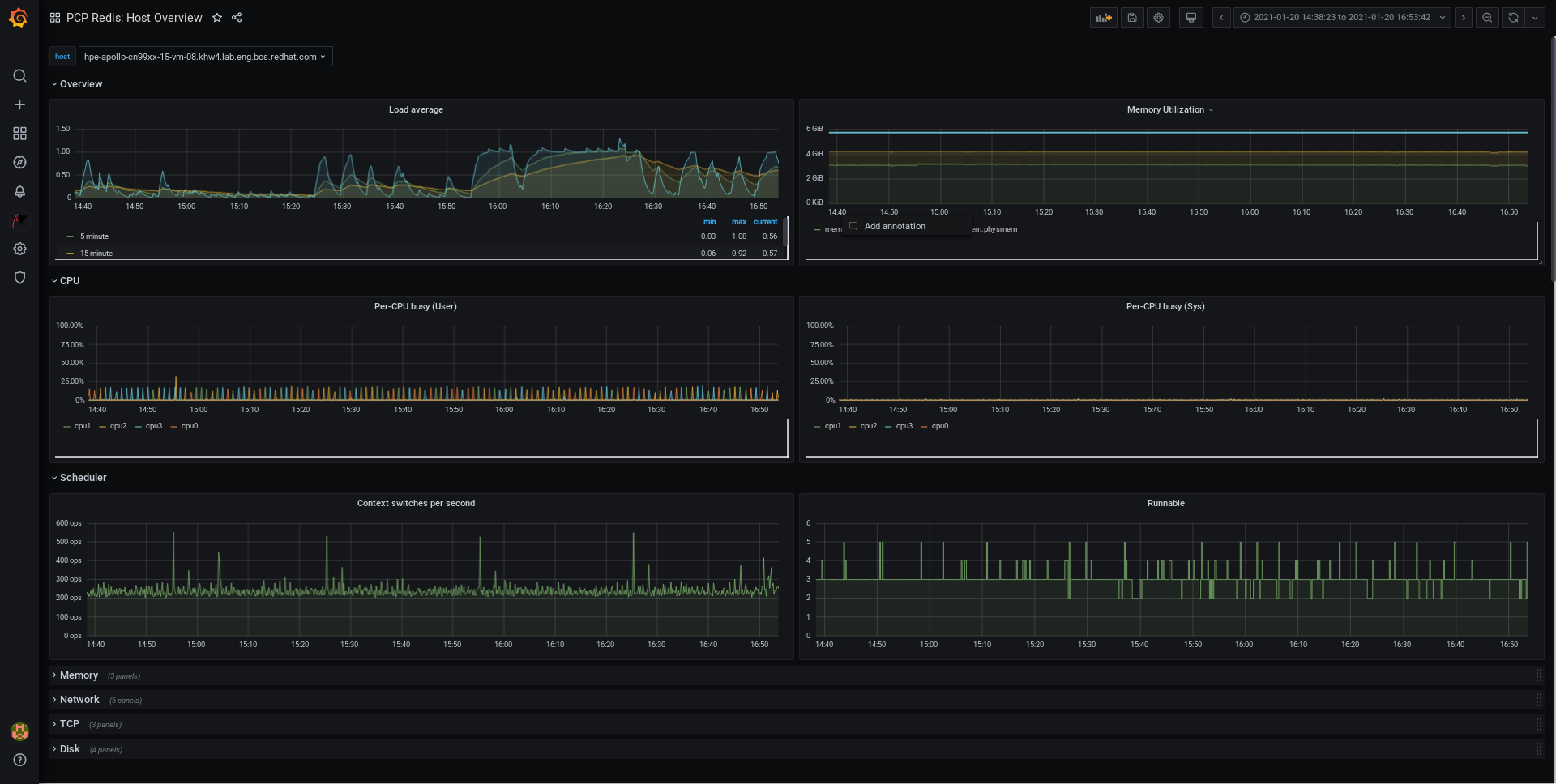Open Per-CPU busy (User) panel title
1556x784 pixels.
(x=416, y=306)
